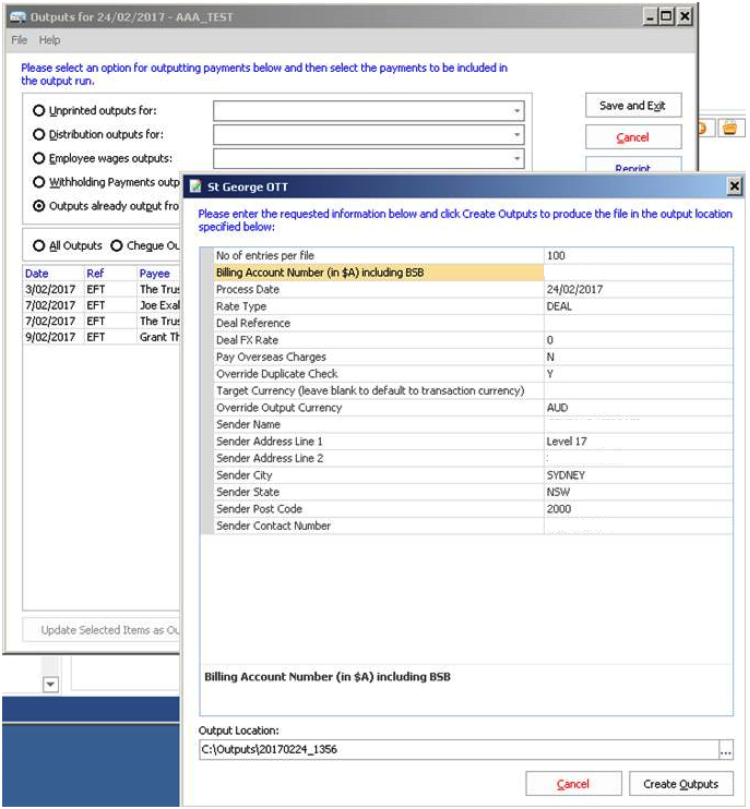
Task: Expand the Distribution outputs combo box
Action: point(516,134)
